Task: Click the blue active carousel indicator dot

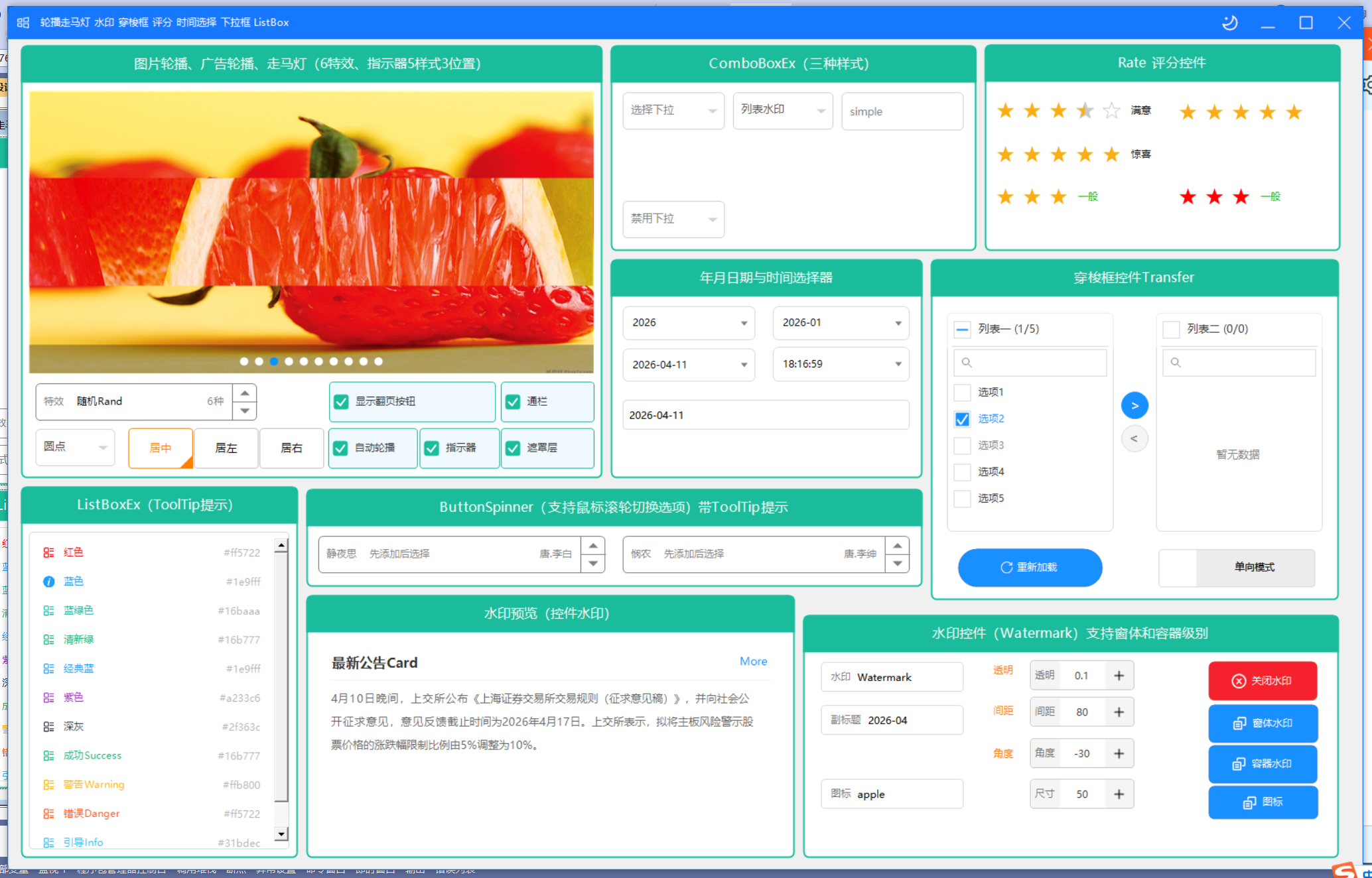Action: click(274, 361)
